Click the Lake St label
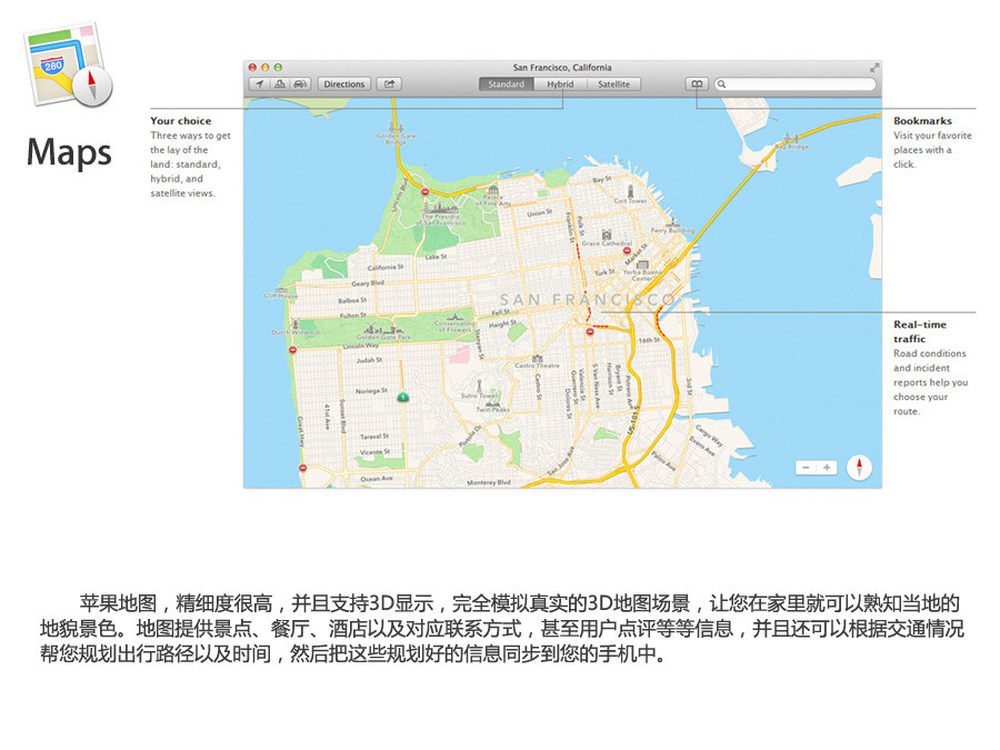 [436, 257]
